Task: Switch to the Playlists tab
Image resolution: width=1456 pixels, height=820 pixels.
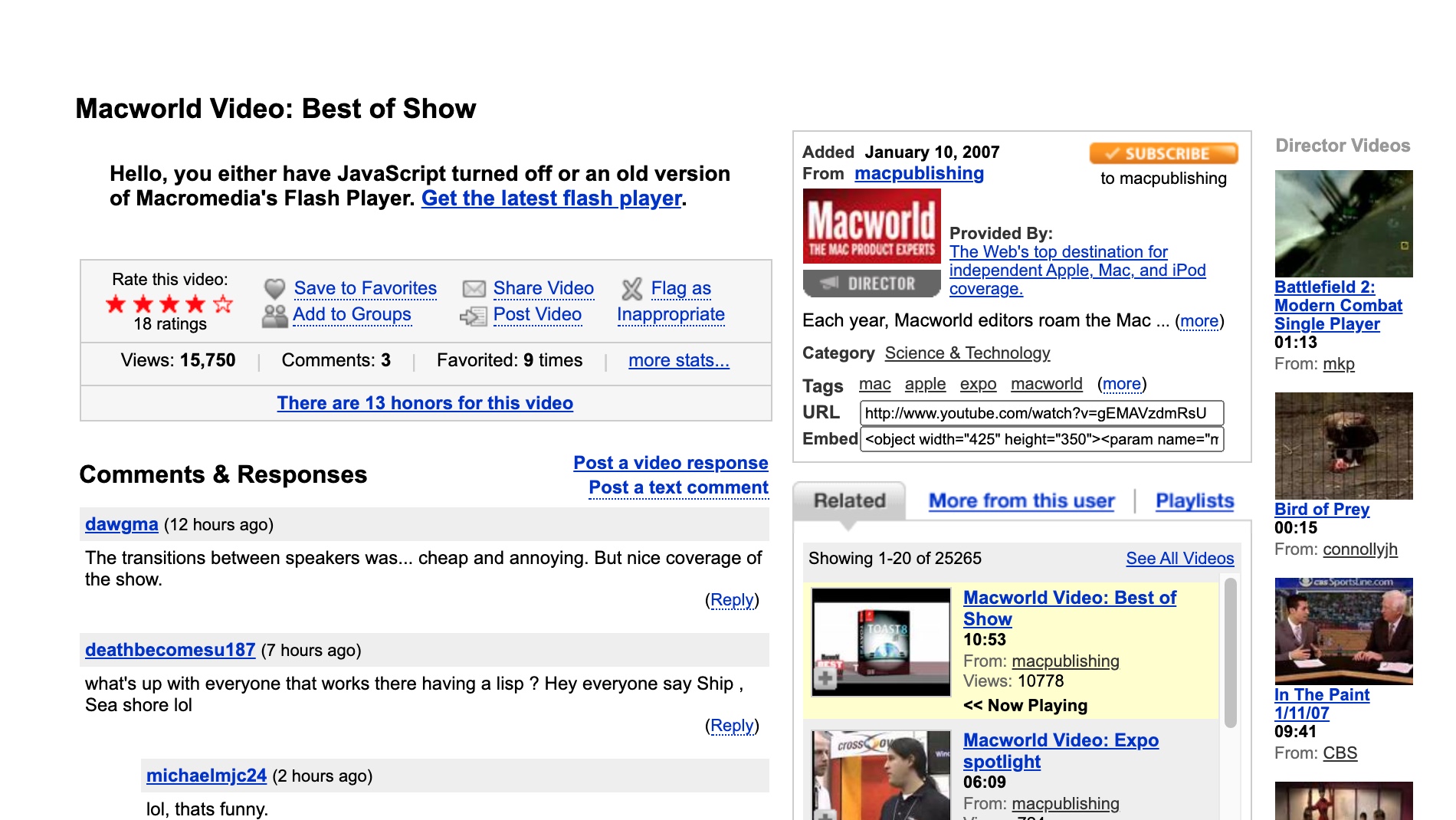Action: pos(1193,500)
